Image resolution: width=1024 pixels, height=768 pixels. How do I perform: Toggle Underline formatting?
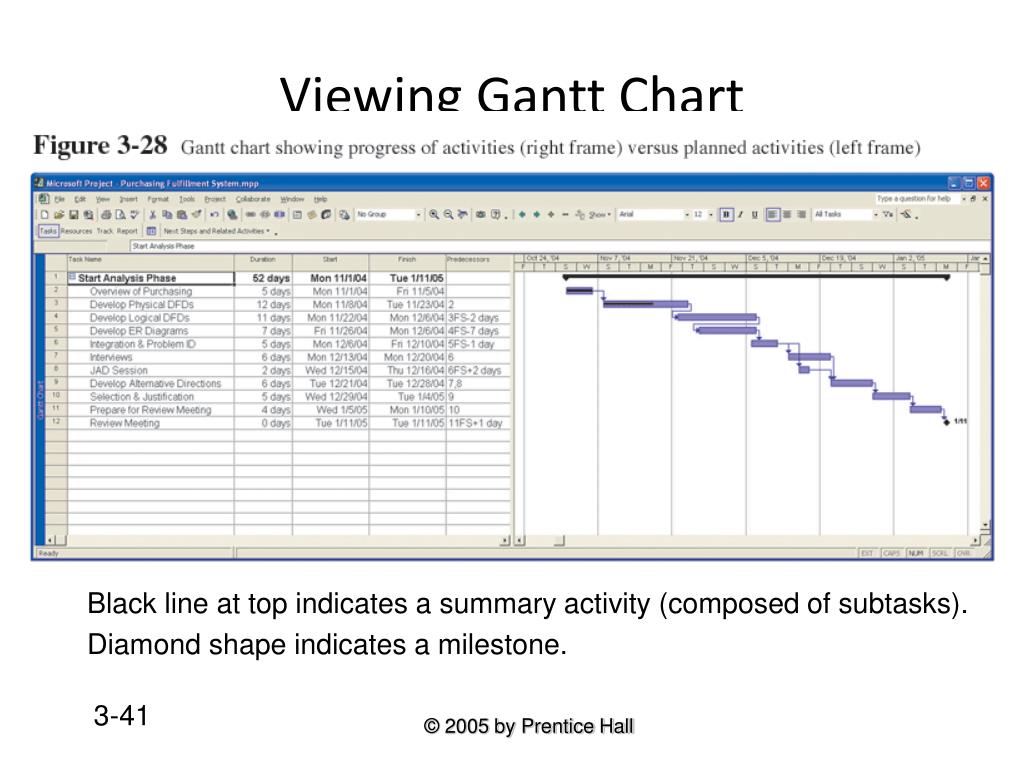click(755, 214)
